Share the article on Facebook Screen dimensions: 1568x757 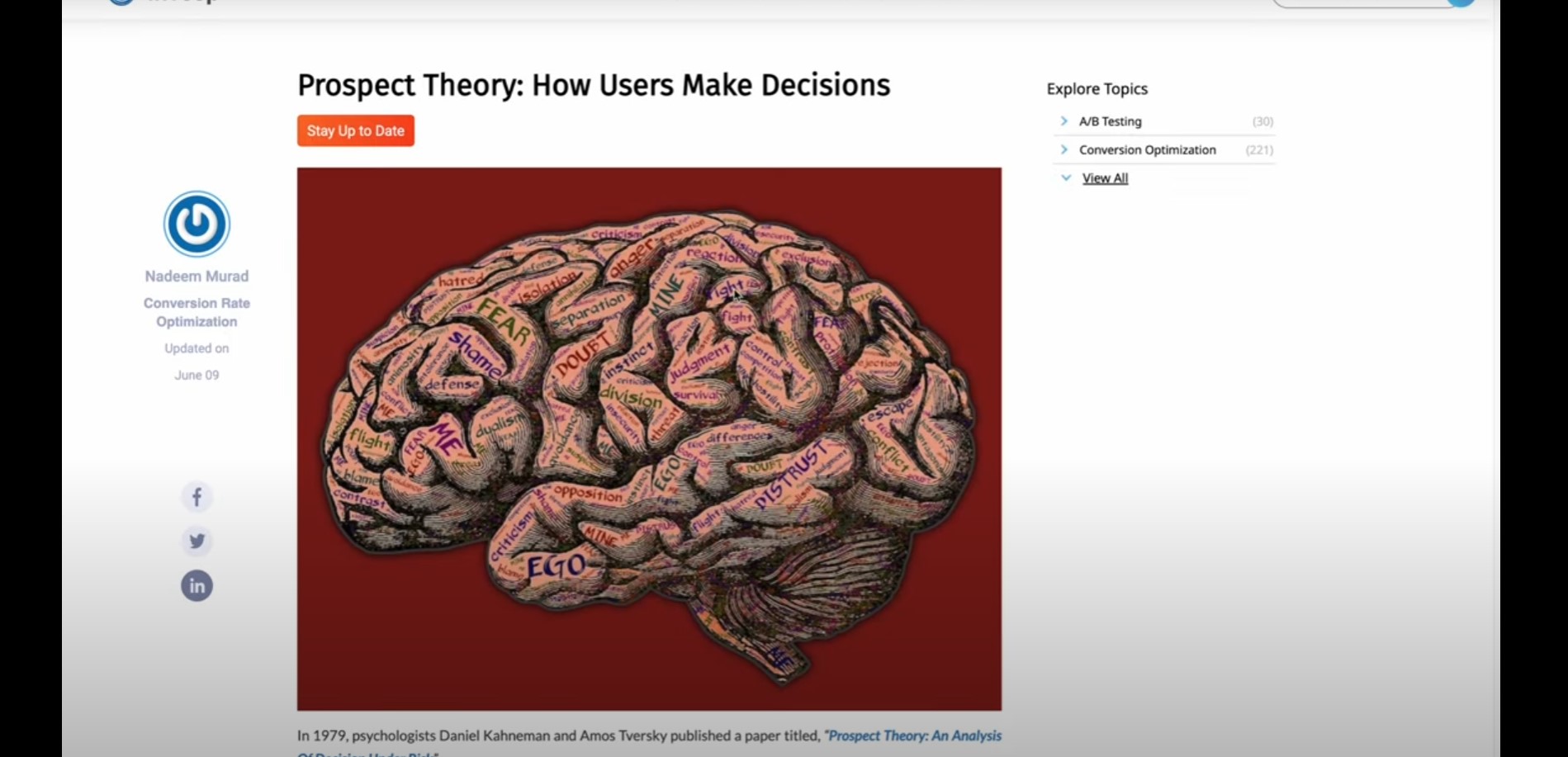tap(197, 497)
